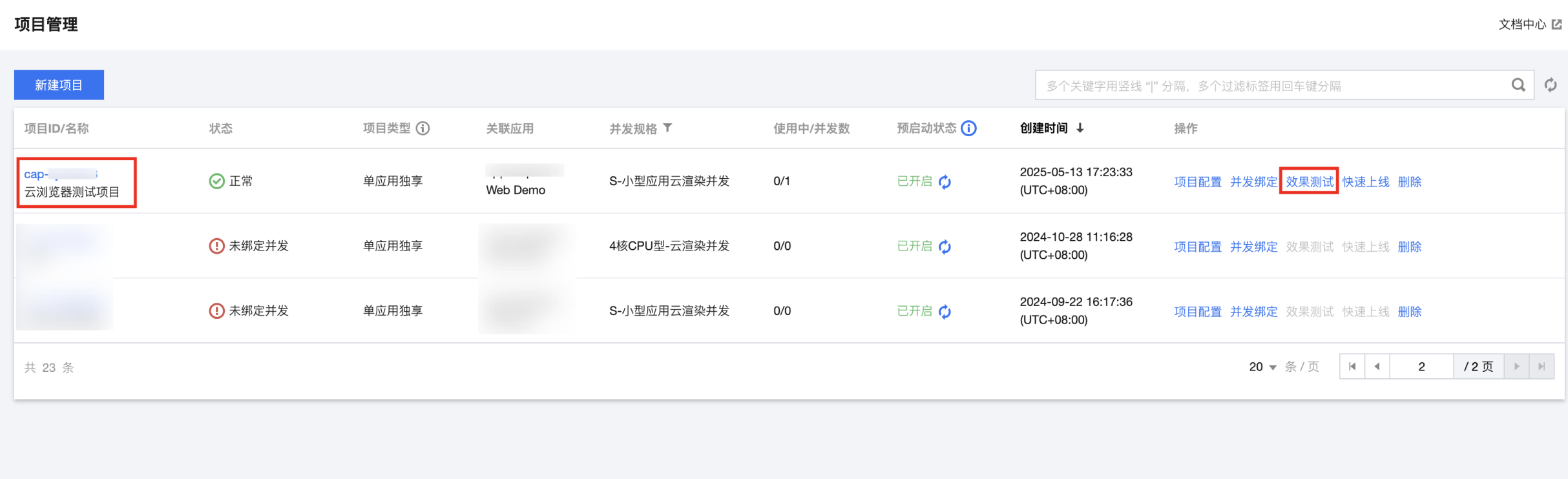1568x479 pixels.
Task: Click 删除 in the 2024-09-22 row
Action: point(1409,312)
